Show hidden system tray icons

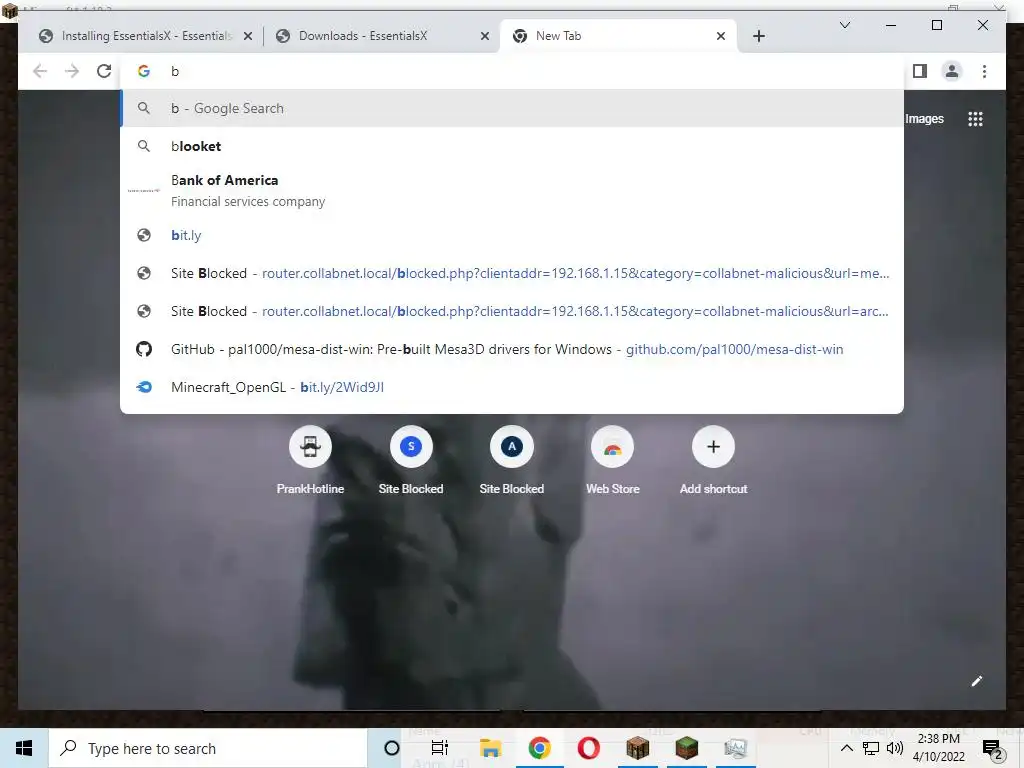(846, 748)
